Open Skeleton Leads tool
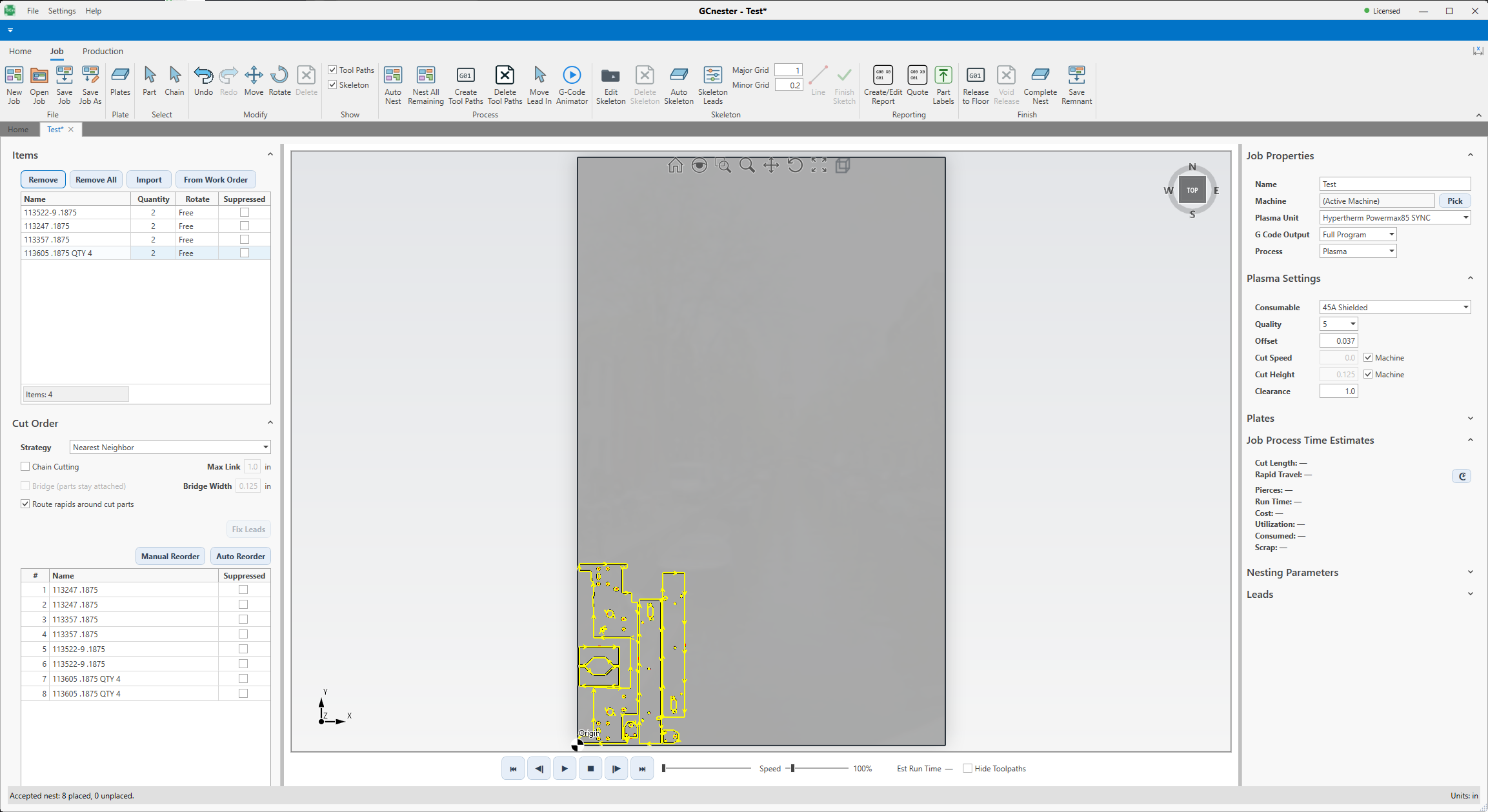This screenshot has width=1488, height=812. [x=713, y=84]
